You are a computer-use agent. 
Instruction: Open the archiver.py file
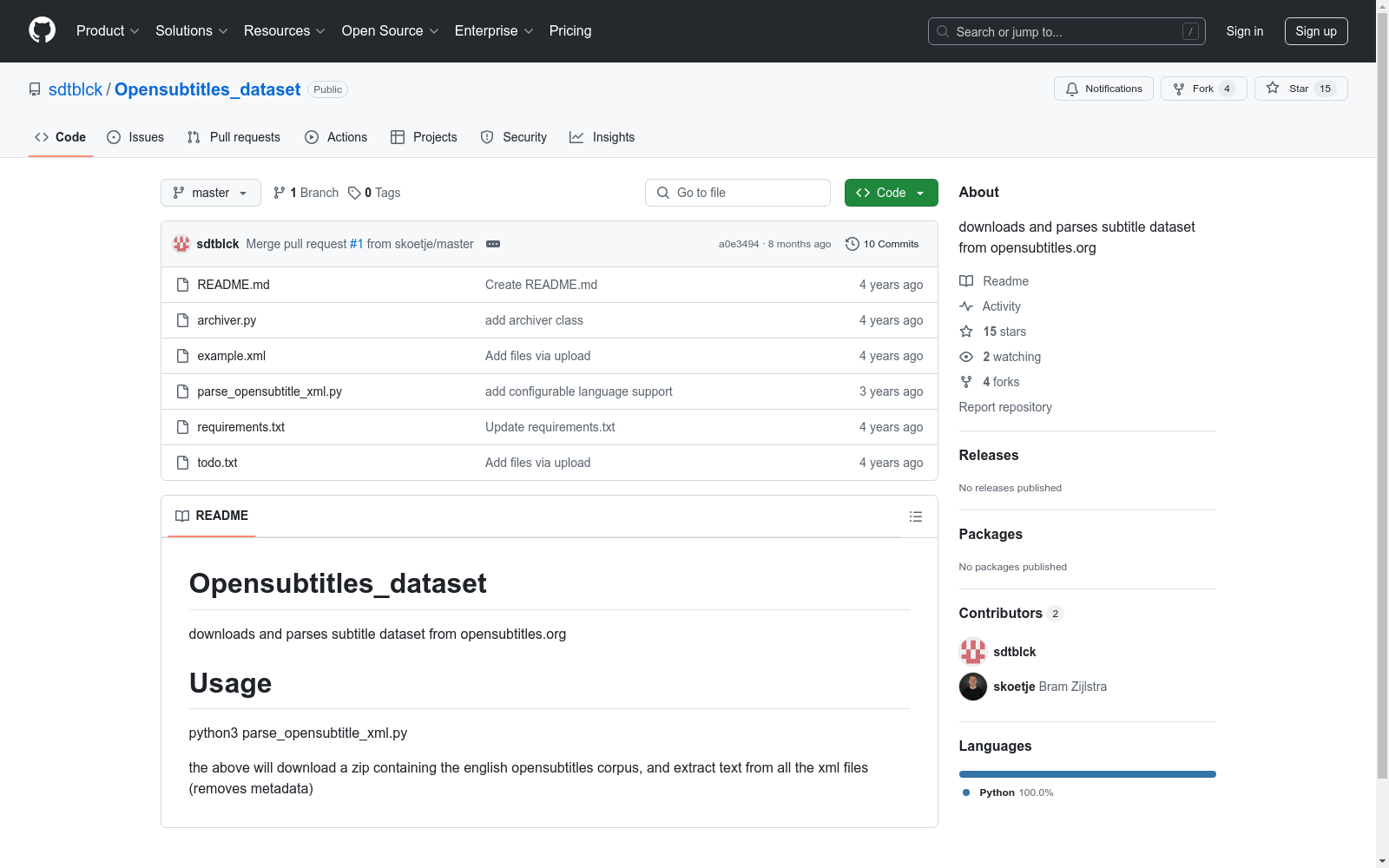(x=227, y=320)
